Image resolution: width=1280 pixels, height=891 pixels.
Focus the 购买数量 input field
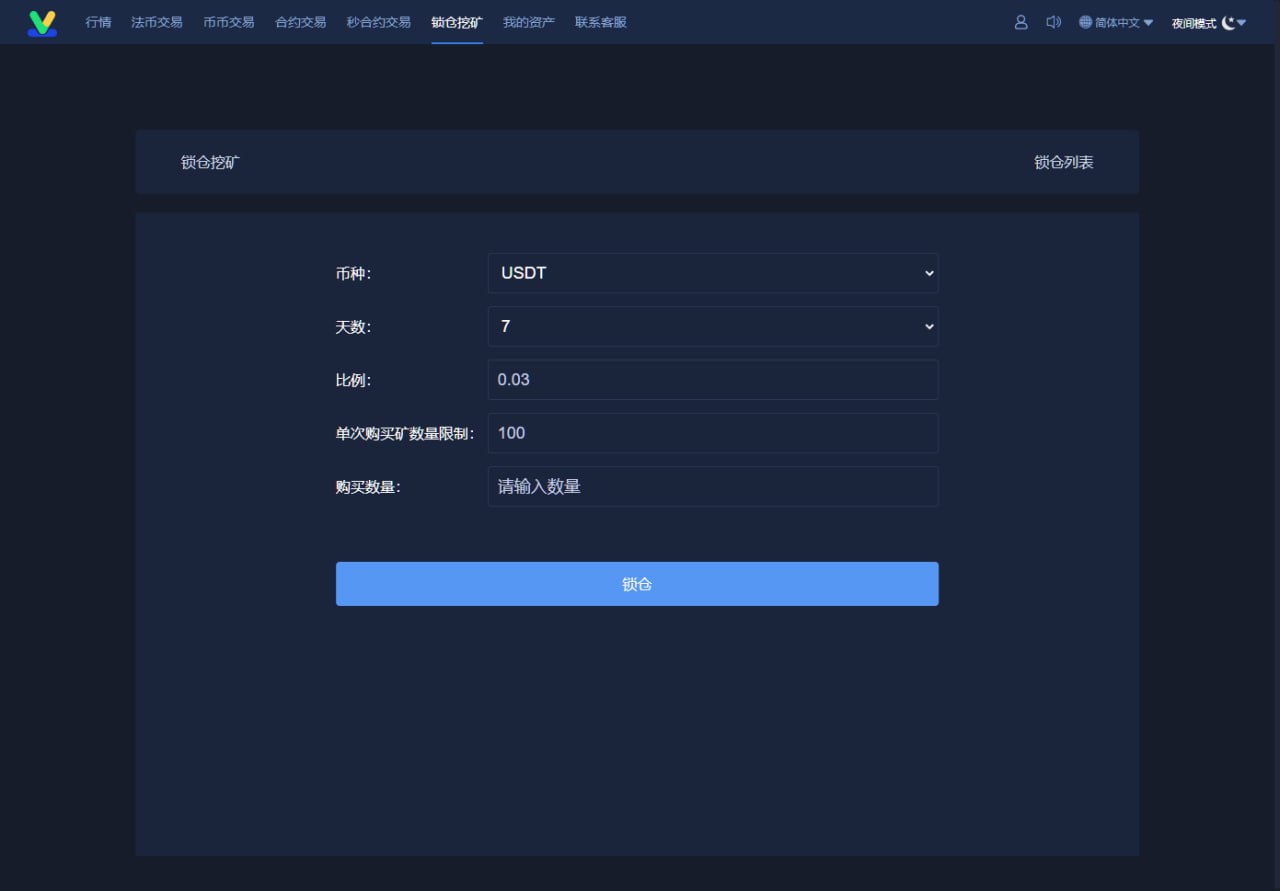[713, 486]
